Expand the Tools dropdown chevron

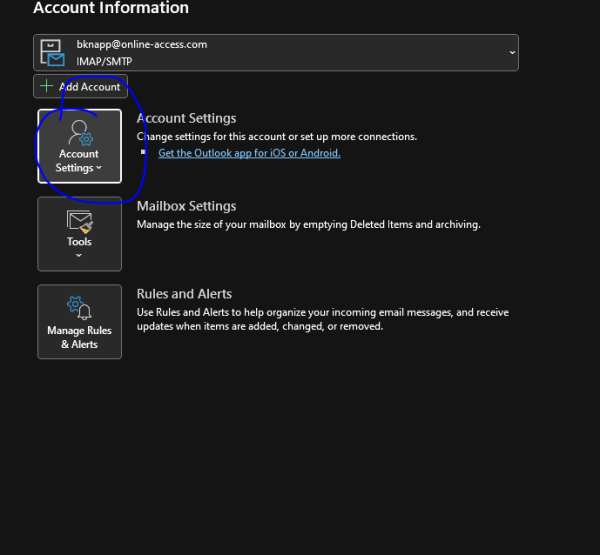pos(79,255)
